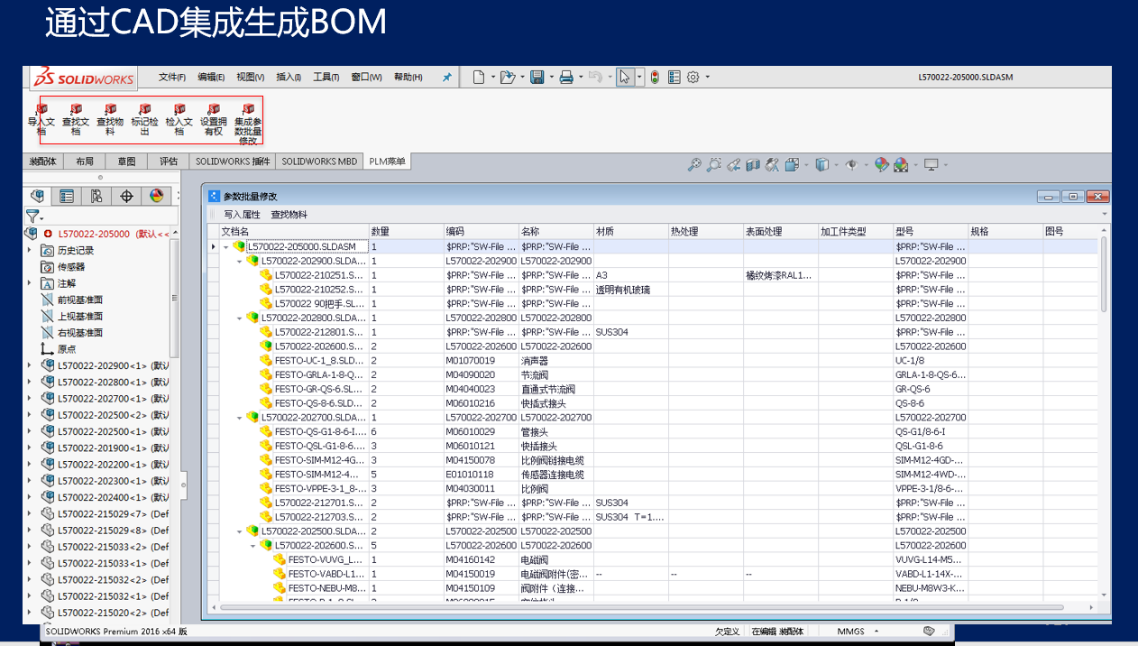Click 查找物料 in the parameter dialog
The image size is (1138, 646).
pyautogui.click(x=289, y=215)
